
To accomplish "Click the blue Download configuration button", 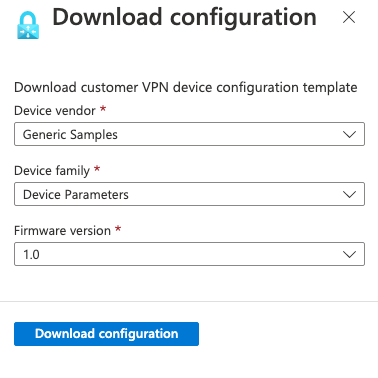I will tap(106, 334).
